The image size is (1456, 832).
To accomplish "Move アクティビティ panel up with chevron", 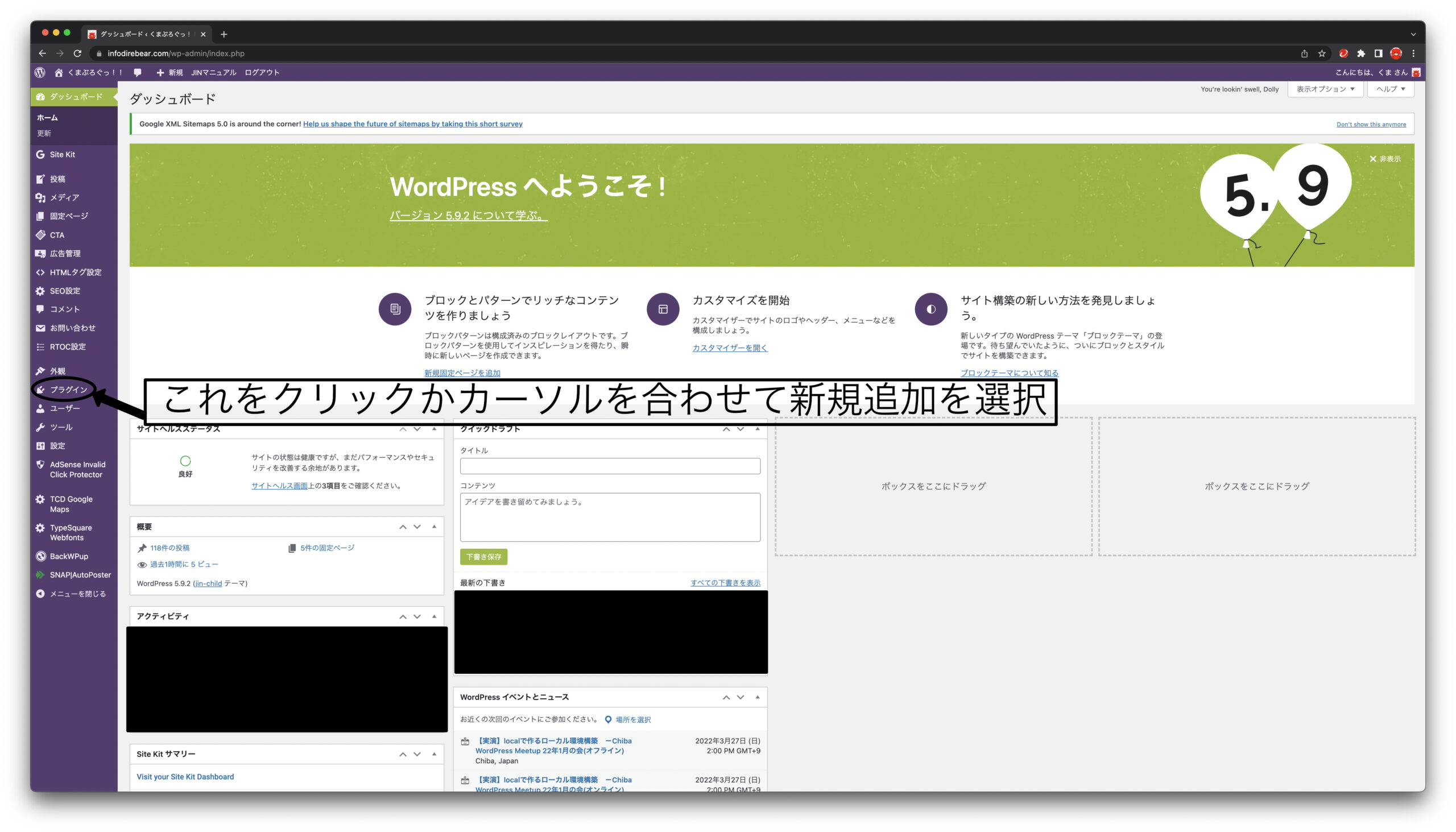I will (x=403, y=616).
